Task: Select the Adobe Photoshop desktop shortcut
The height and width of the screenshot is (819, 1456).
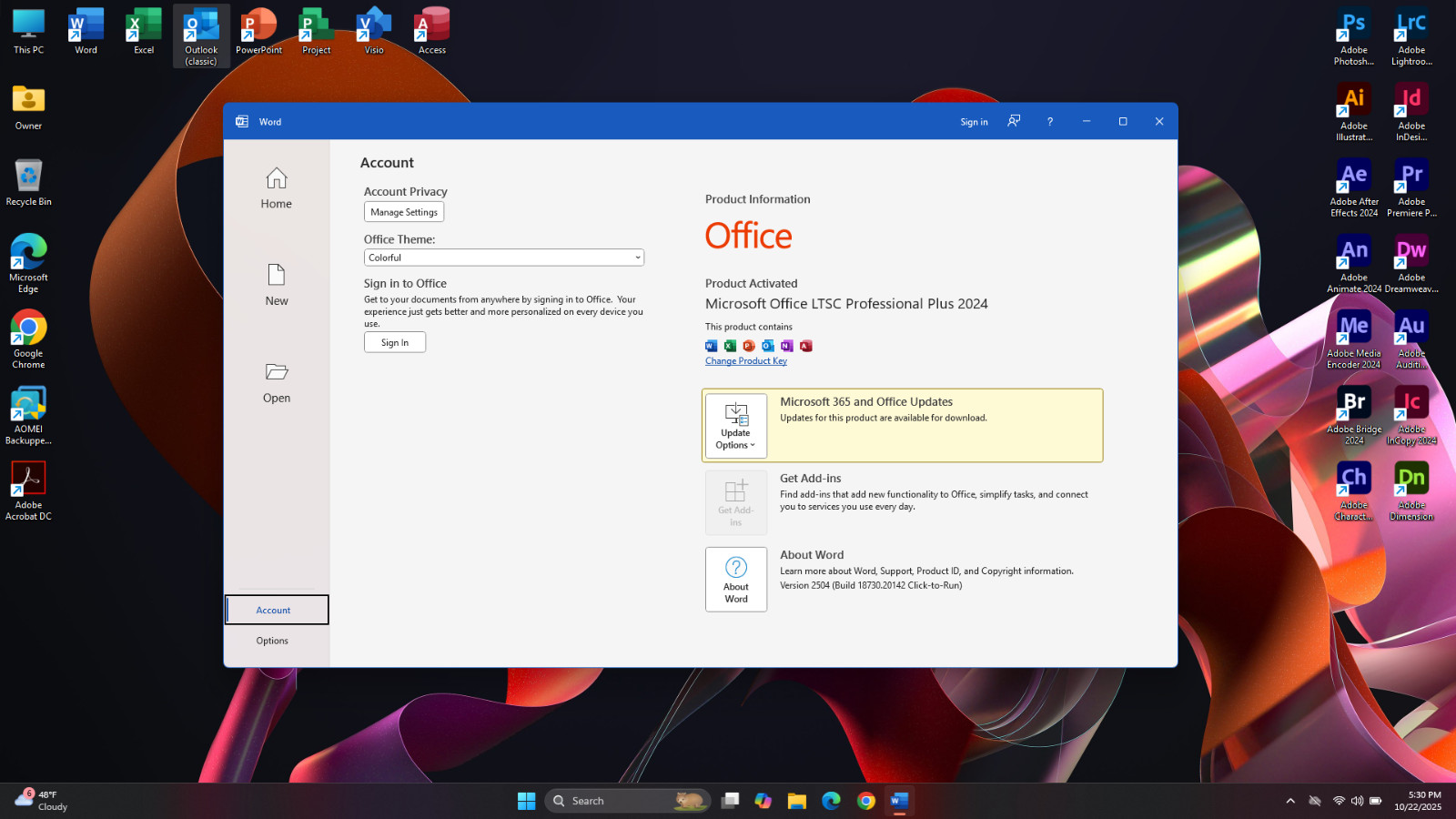Action: coord(1354,36)
